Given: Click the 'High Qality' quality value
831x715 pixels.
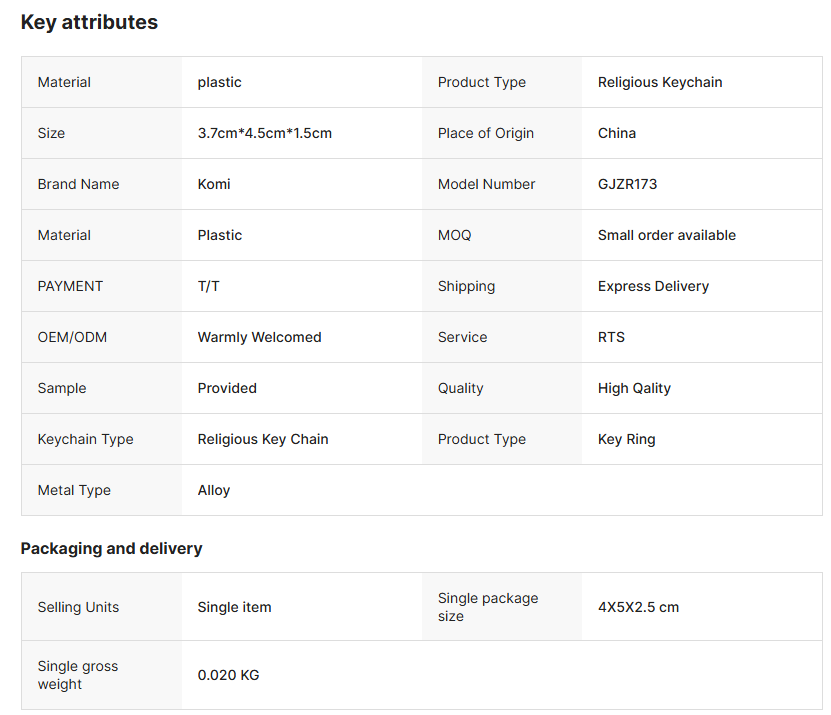Looking at the screenshot, I should [x=634, y=388].
